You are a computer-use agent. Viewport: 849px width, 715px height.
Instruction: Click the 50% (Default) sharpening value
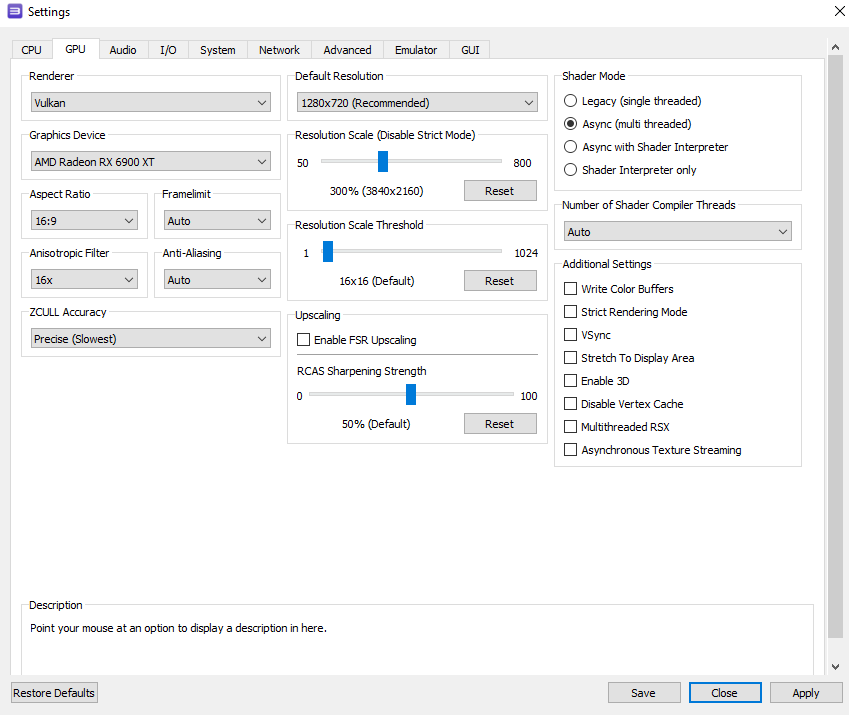[x=376, y=424]
